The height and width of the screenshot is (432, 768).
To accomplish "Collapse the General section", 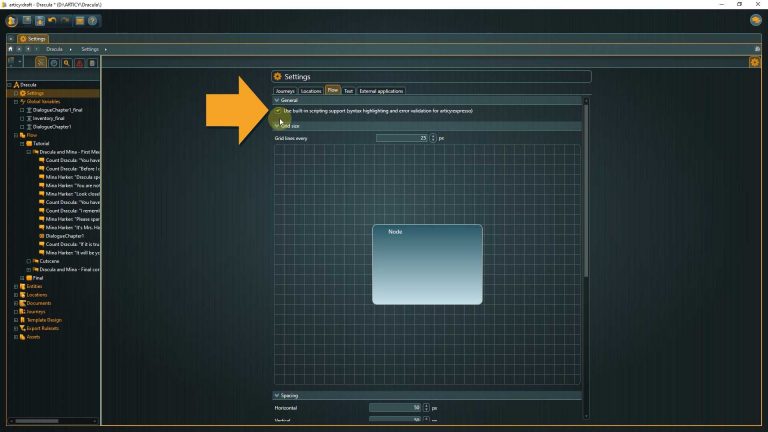I will (x=277, y=100).
